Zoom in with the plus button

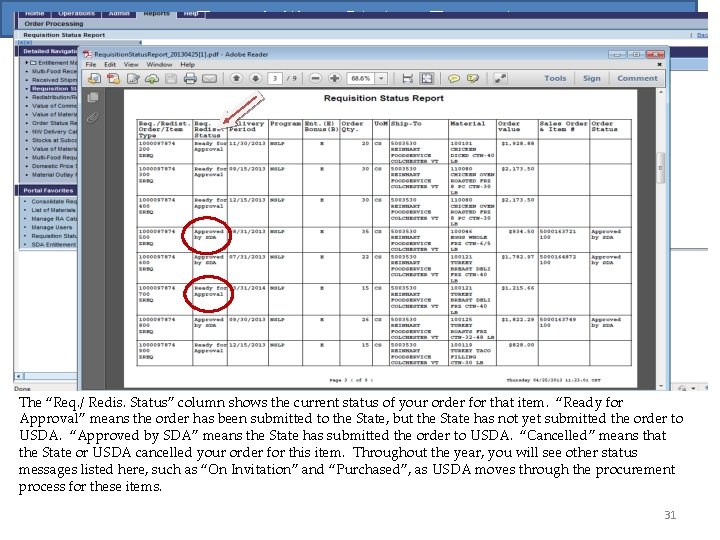click(335, 79)
